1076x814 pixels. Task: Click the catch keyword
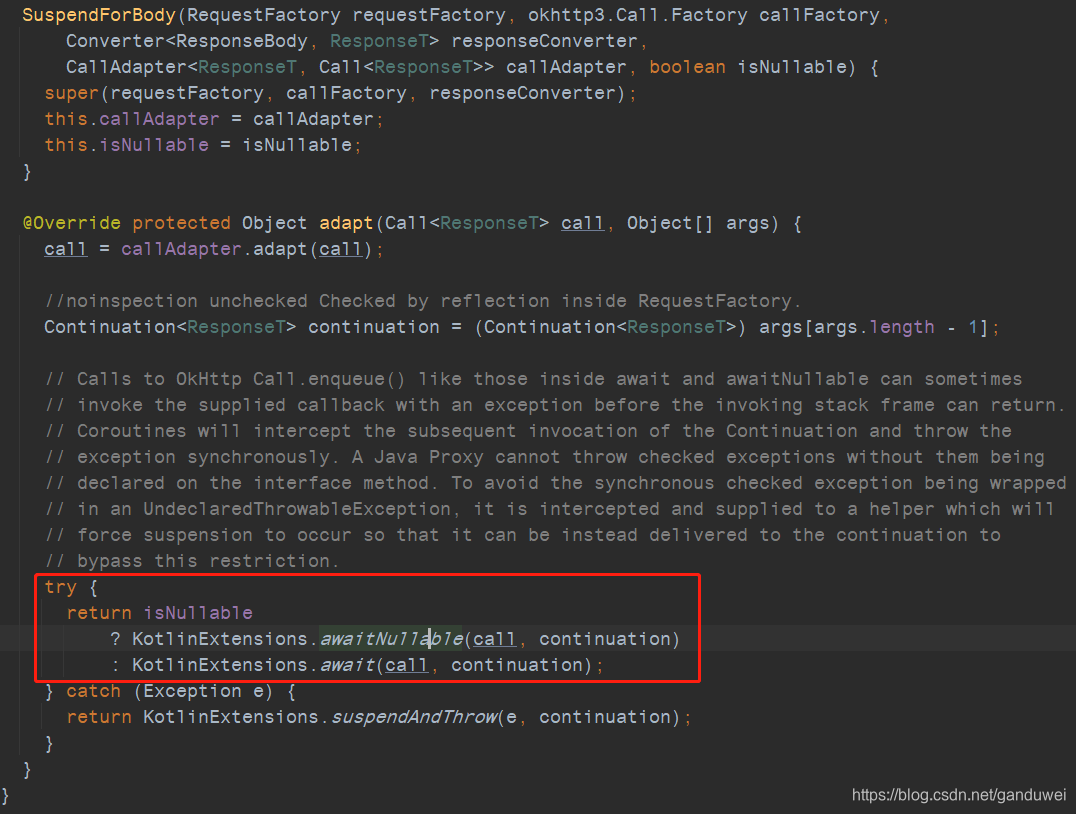(x=93, y=691)
